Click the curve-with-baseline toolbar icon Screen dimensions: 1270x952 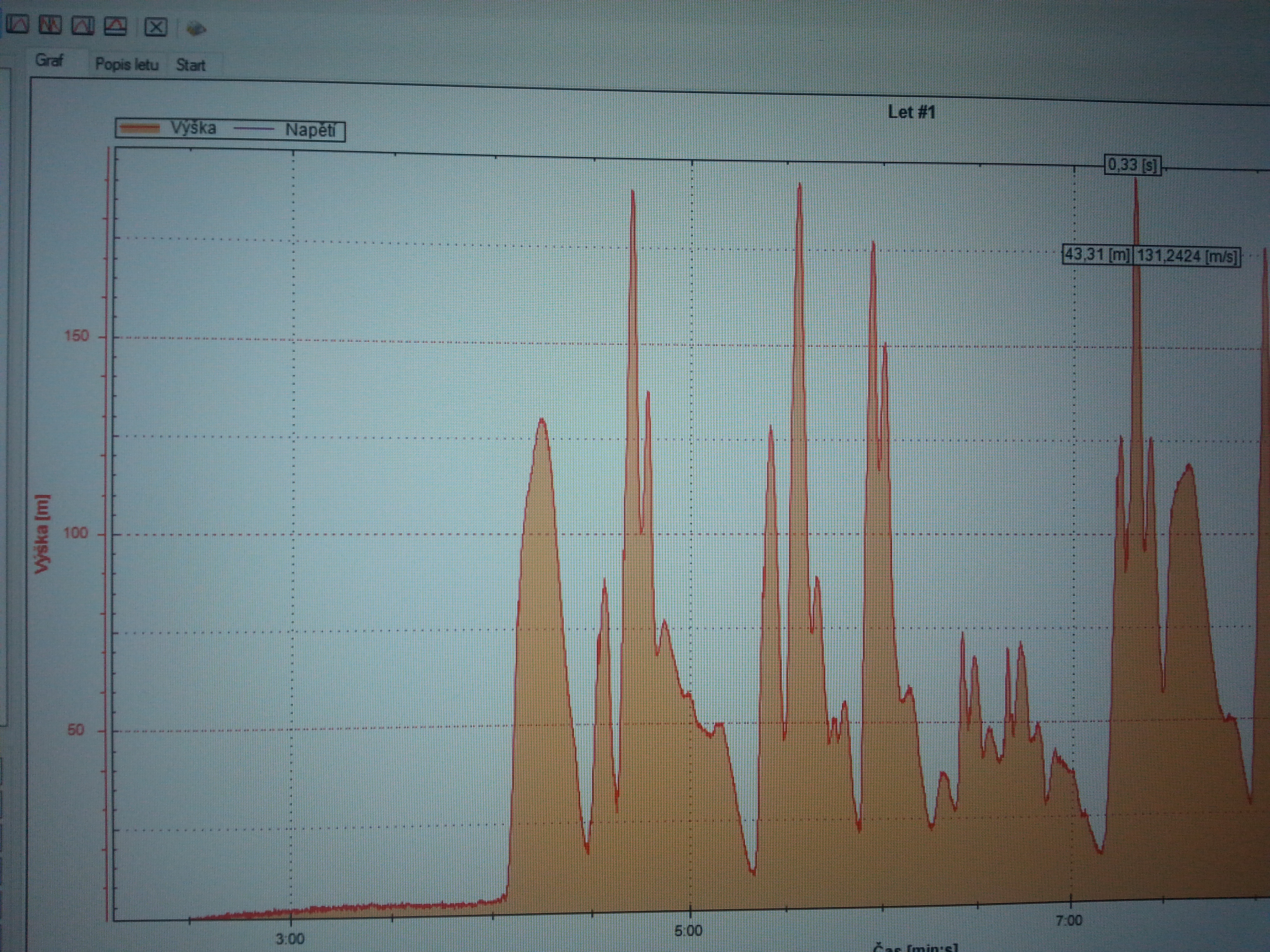[x=116, y=26]
